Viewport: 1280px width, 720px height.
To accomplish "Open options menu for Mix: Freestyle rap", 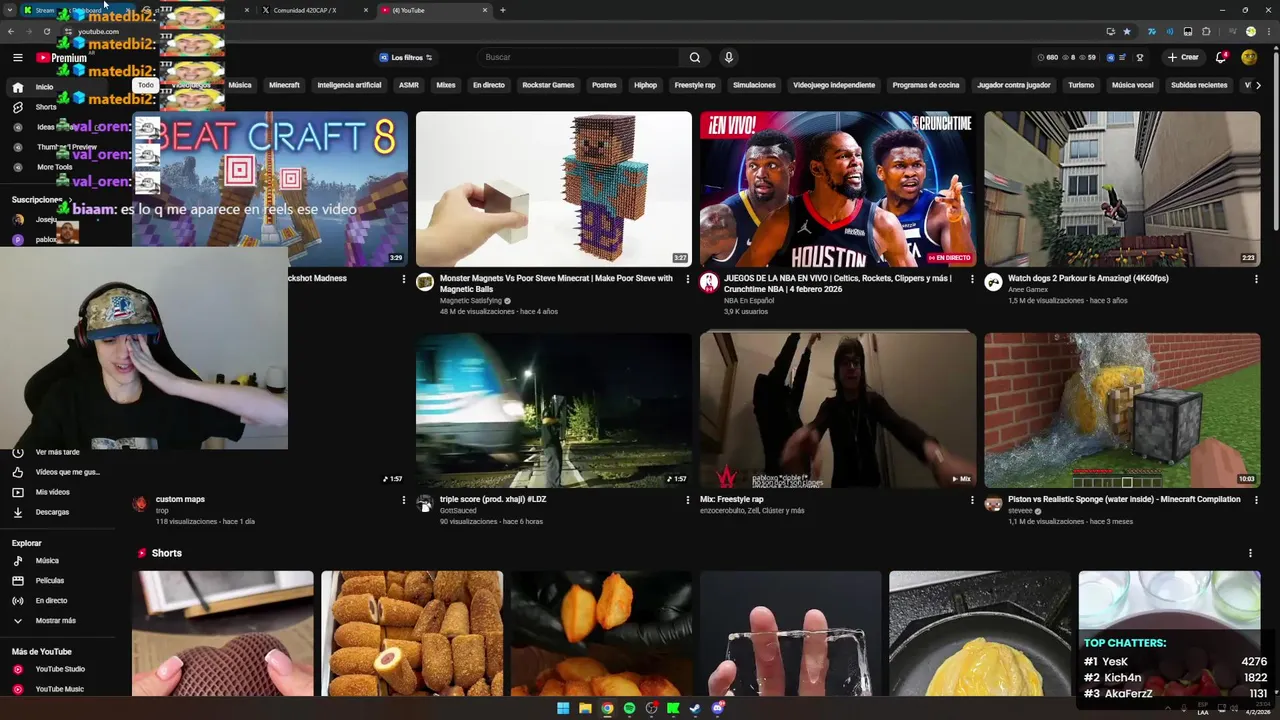I will (972, 500).
